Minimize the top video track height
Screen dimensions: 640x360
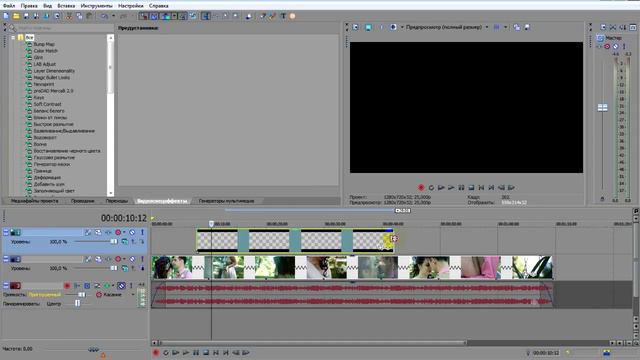[x=6, y=232]
